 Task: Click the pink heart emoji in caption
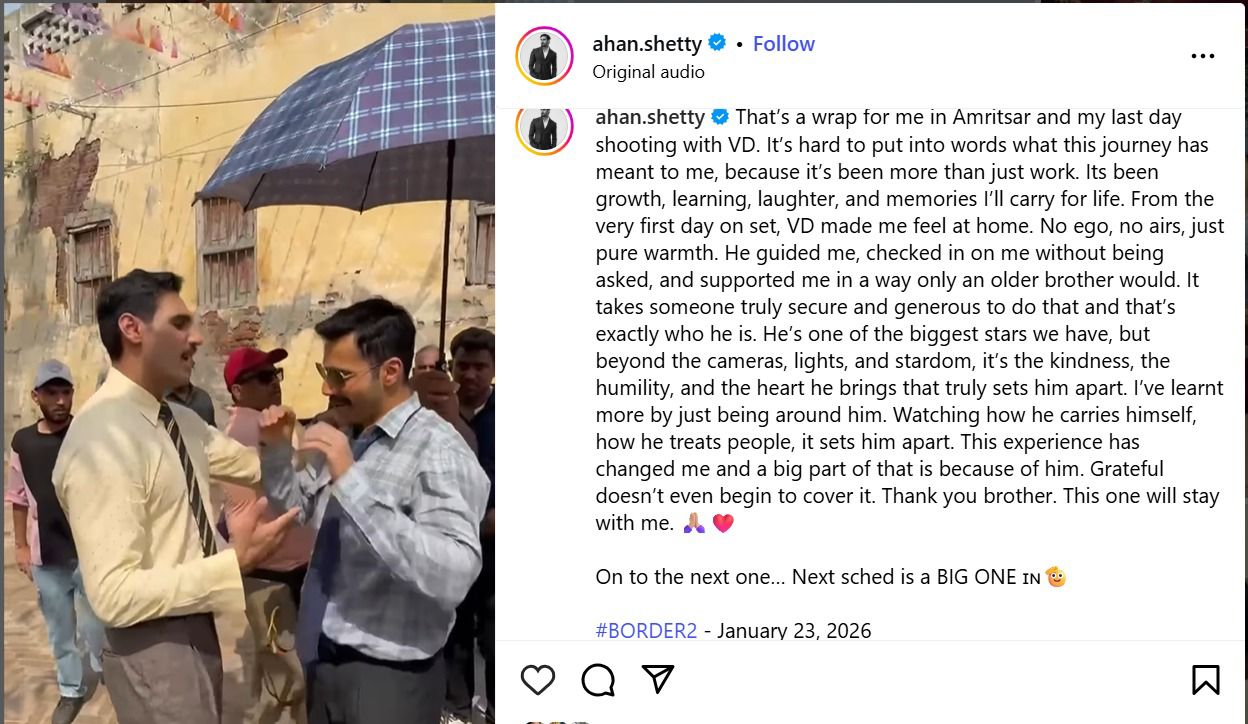coord(723,523)
